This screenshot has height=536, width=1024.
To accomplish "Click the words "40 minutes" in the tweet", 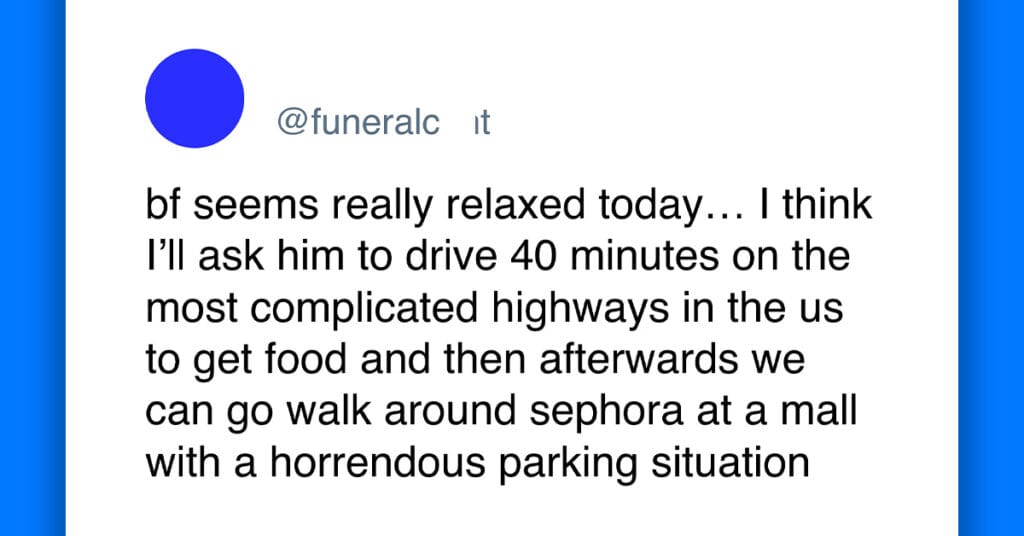I will [615, 257].
